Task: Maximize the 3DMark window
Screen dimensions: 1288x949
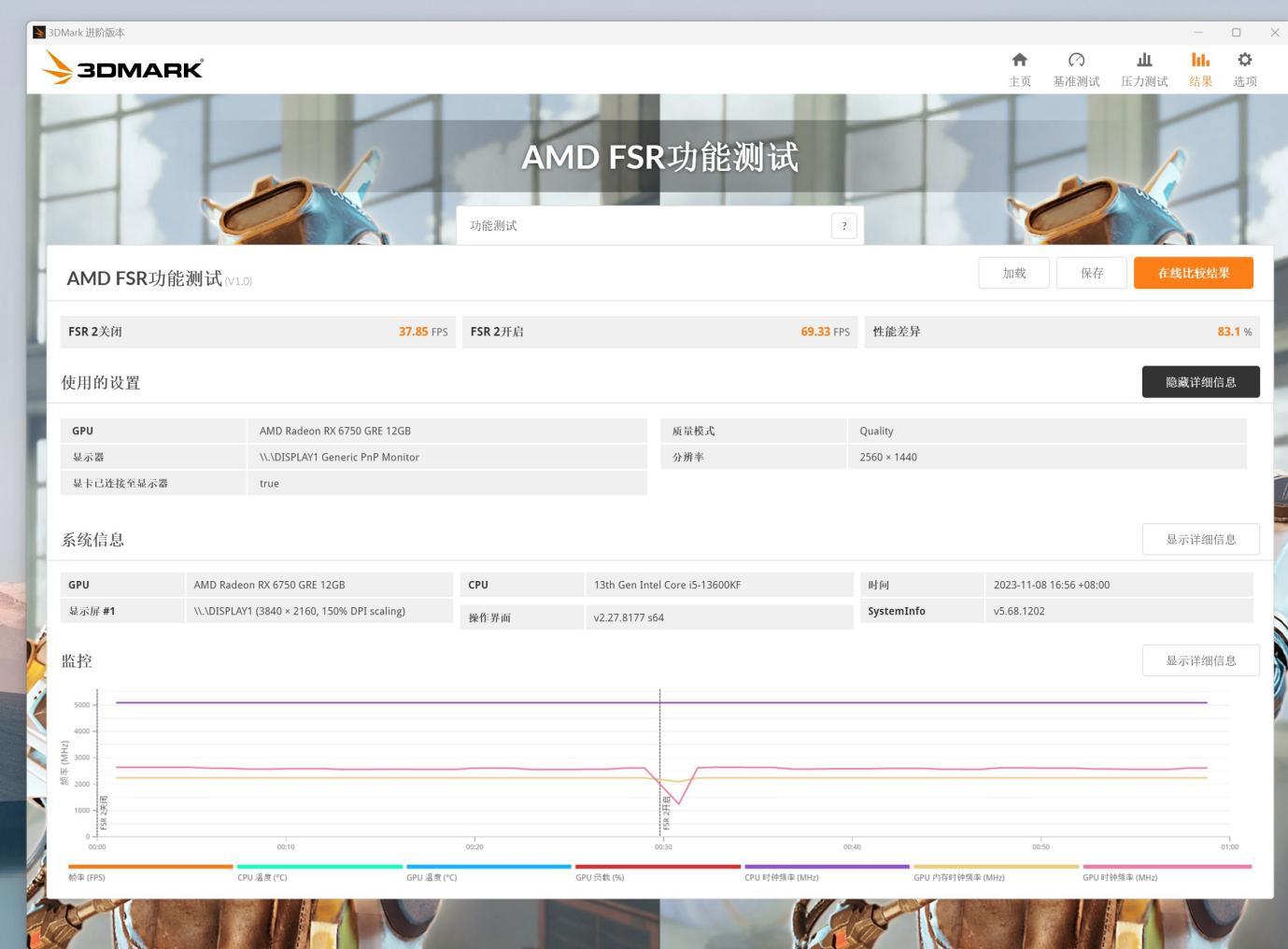Action: (1236, 32)
